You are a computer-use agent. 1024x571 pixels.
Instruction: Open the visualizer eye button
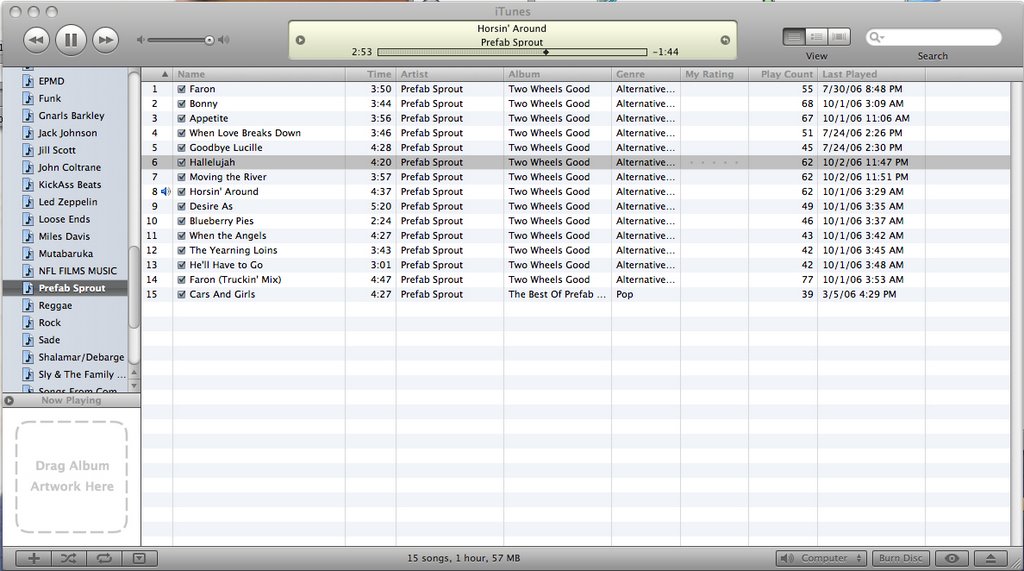click(x=952, y=558)
